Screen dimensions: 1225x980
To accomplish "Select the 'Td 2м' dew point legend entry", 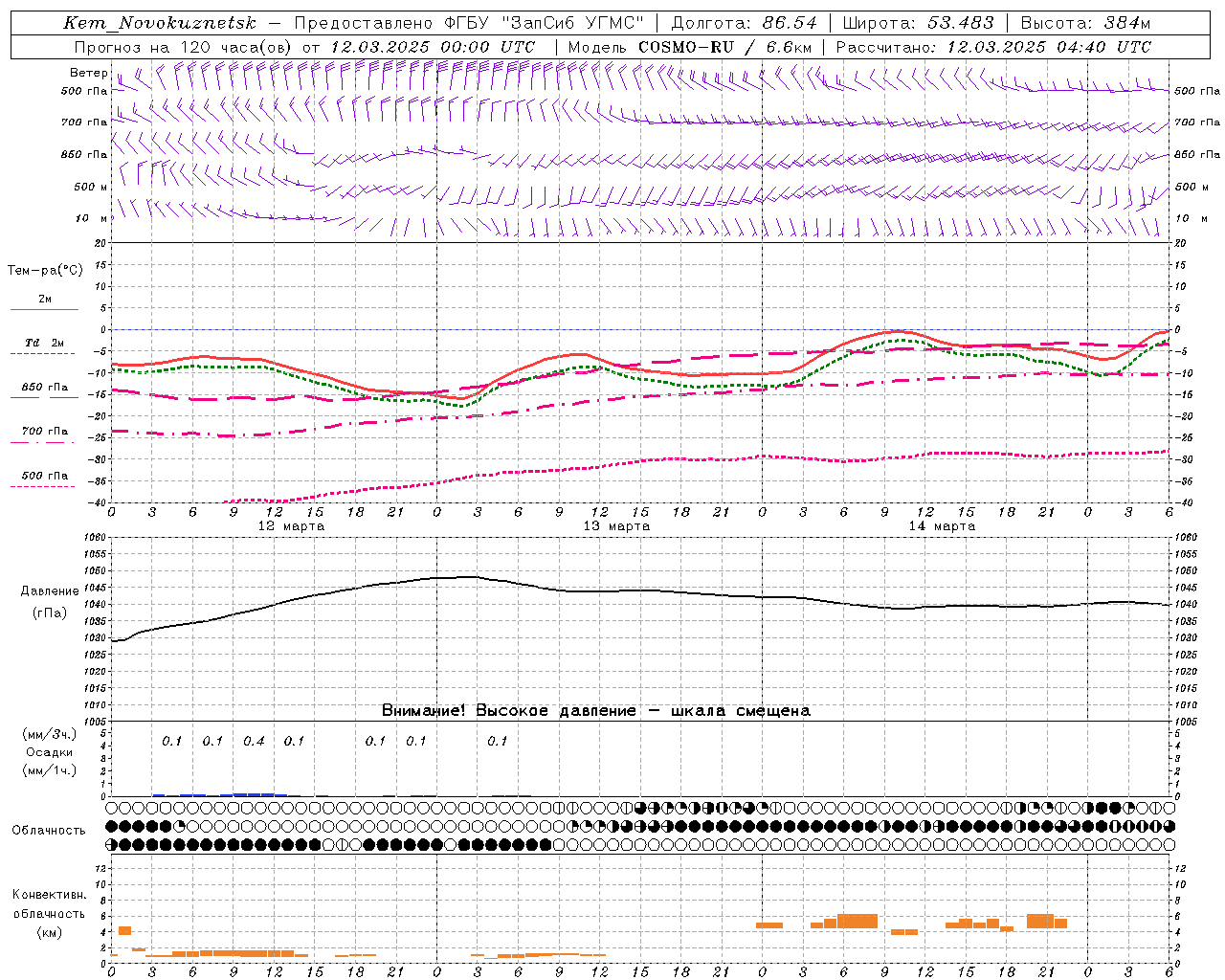I will (x=44, y=343).
